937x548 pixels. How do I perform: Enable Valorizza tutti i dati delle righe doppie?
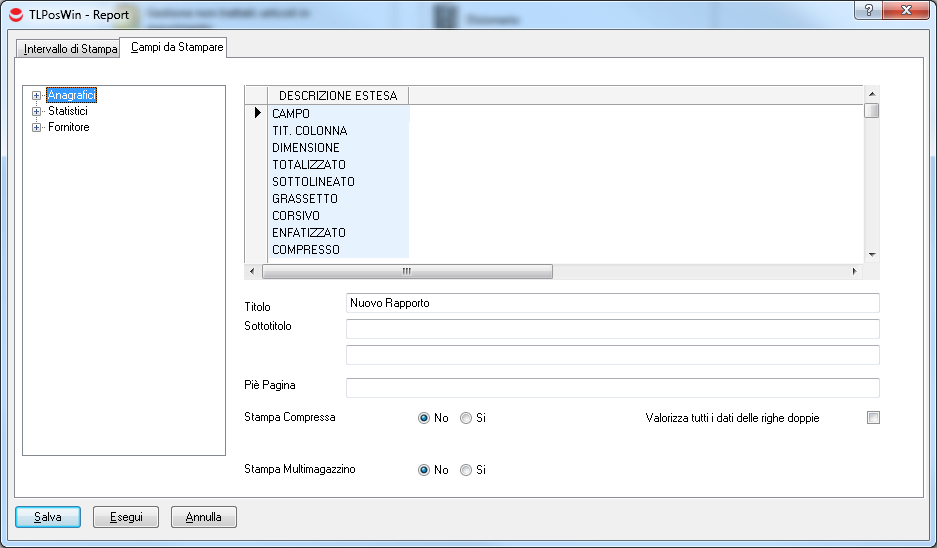point(873,418)
